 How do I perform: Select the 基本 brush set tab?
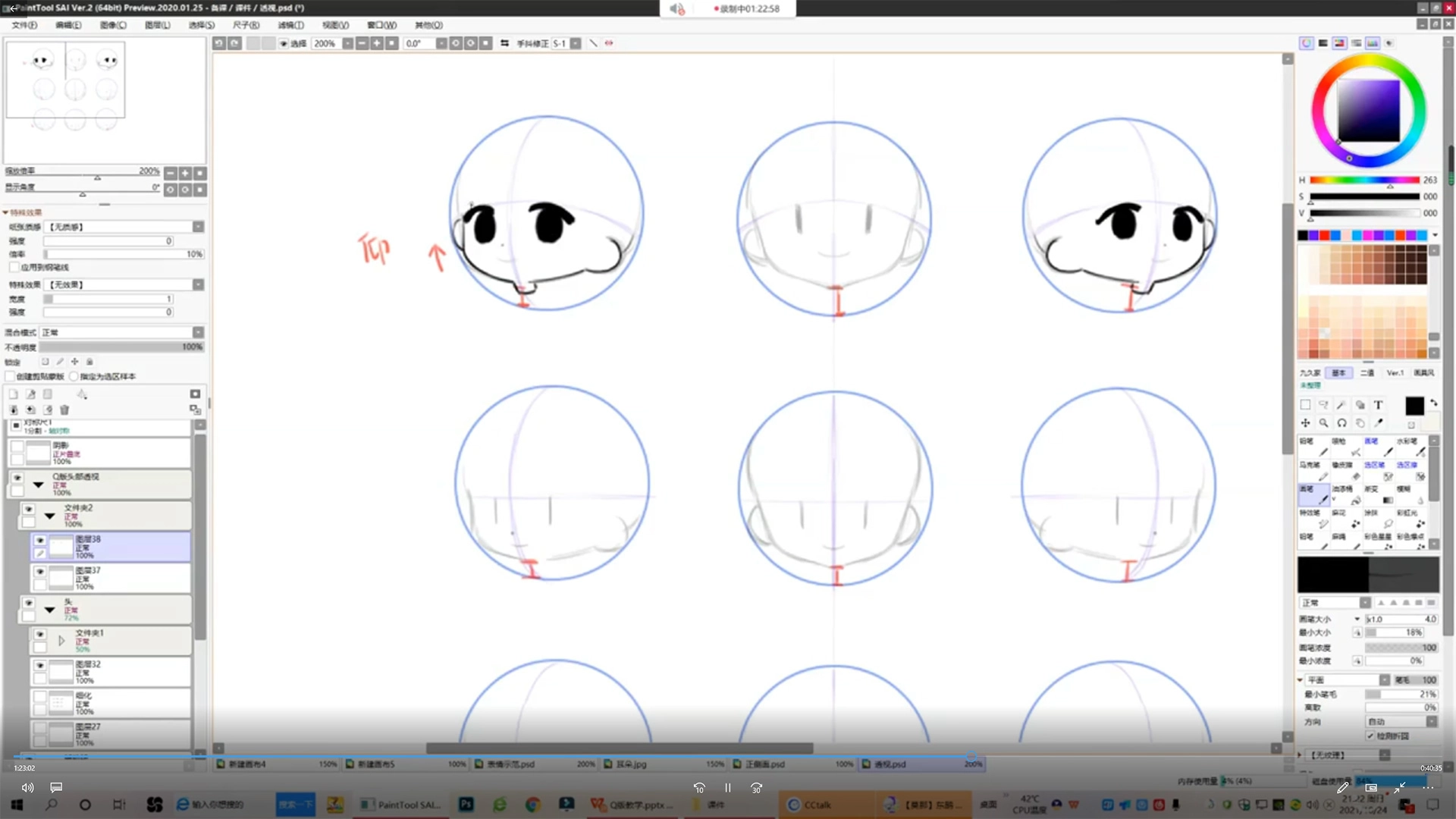pos(1338,373)
